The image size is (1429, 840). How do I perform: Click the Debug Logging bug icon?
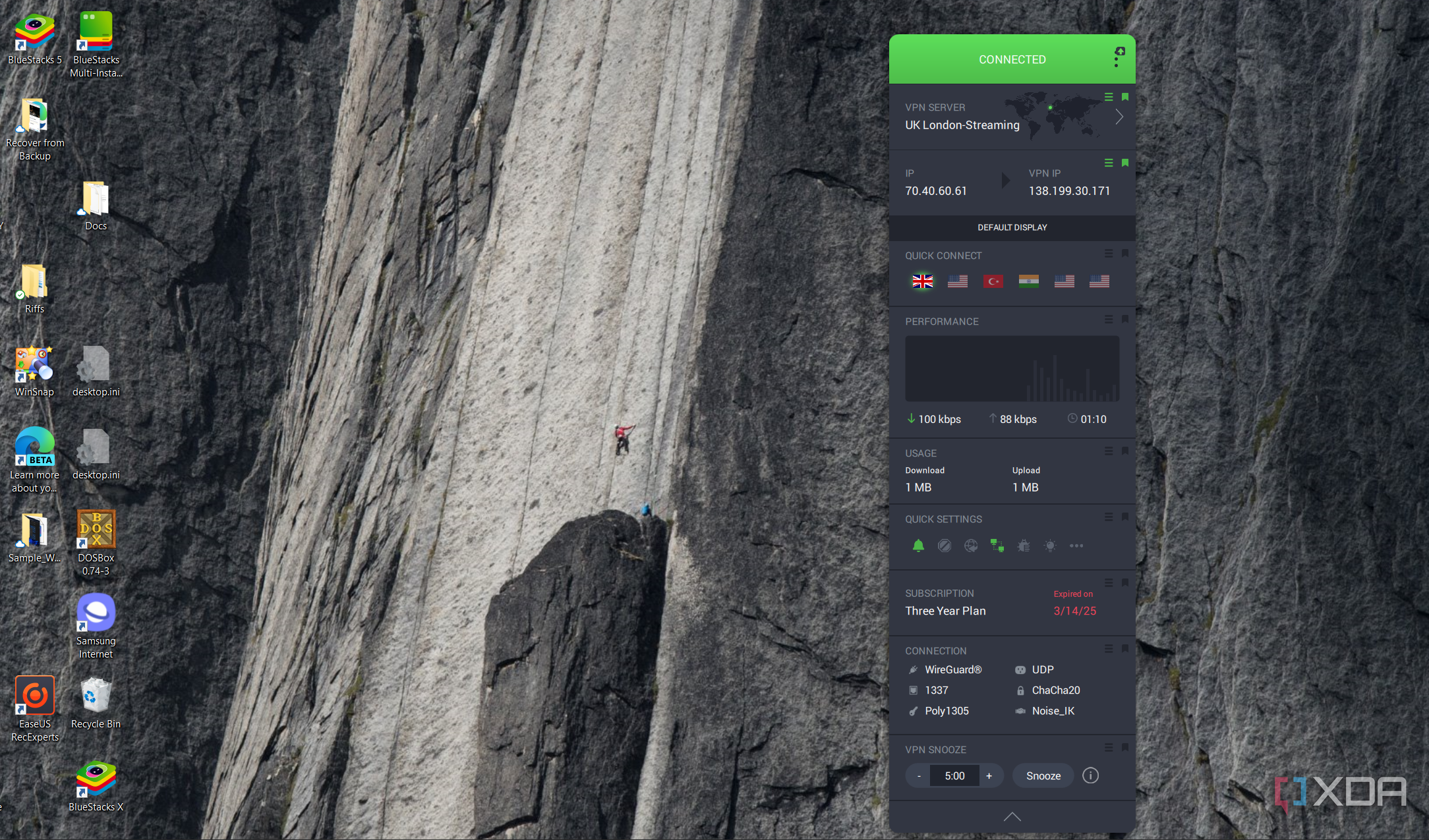pos(1024,546)
